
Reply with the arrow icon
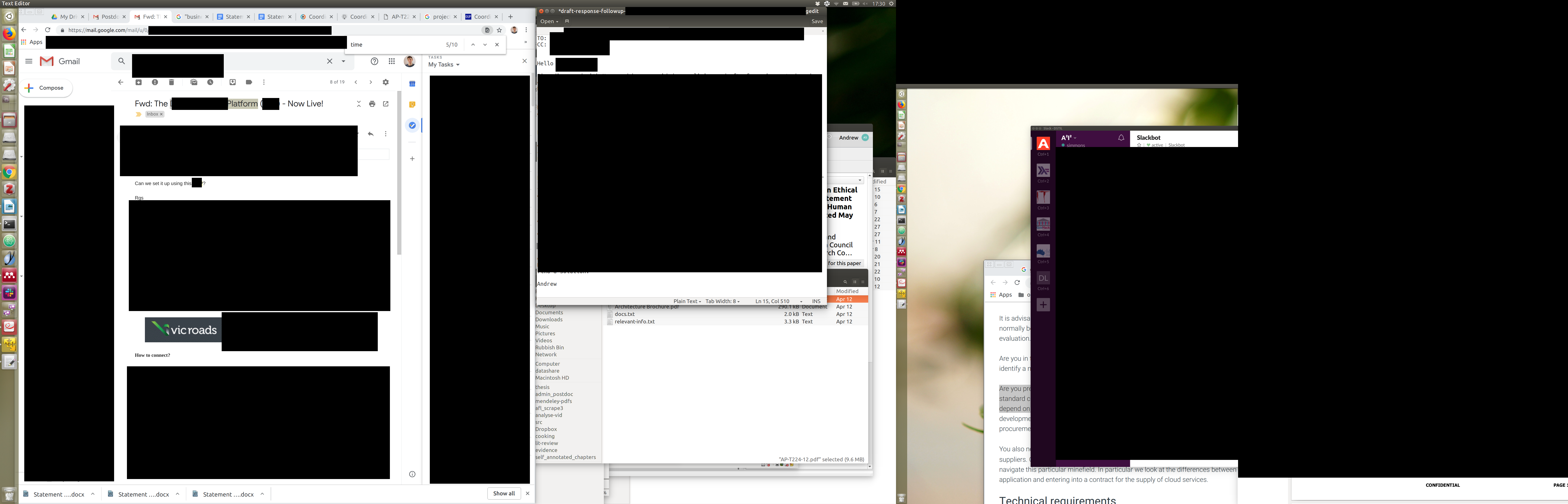coord(371,134)
